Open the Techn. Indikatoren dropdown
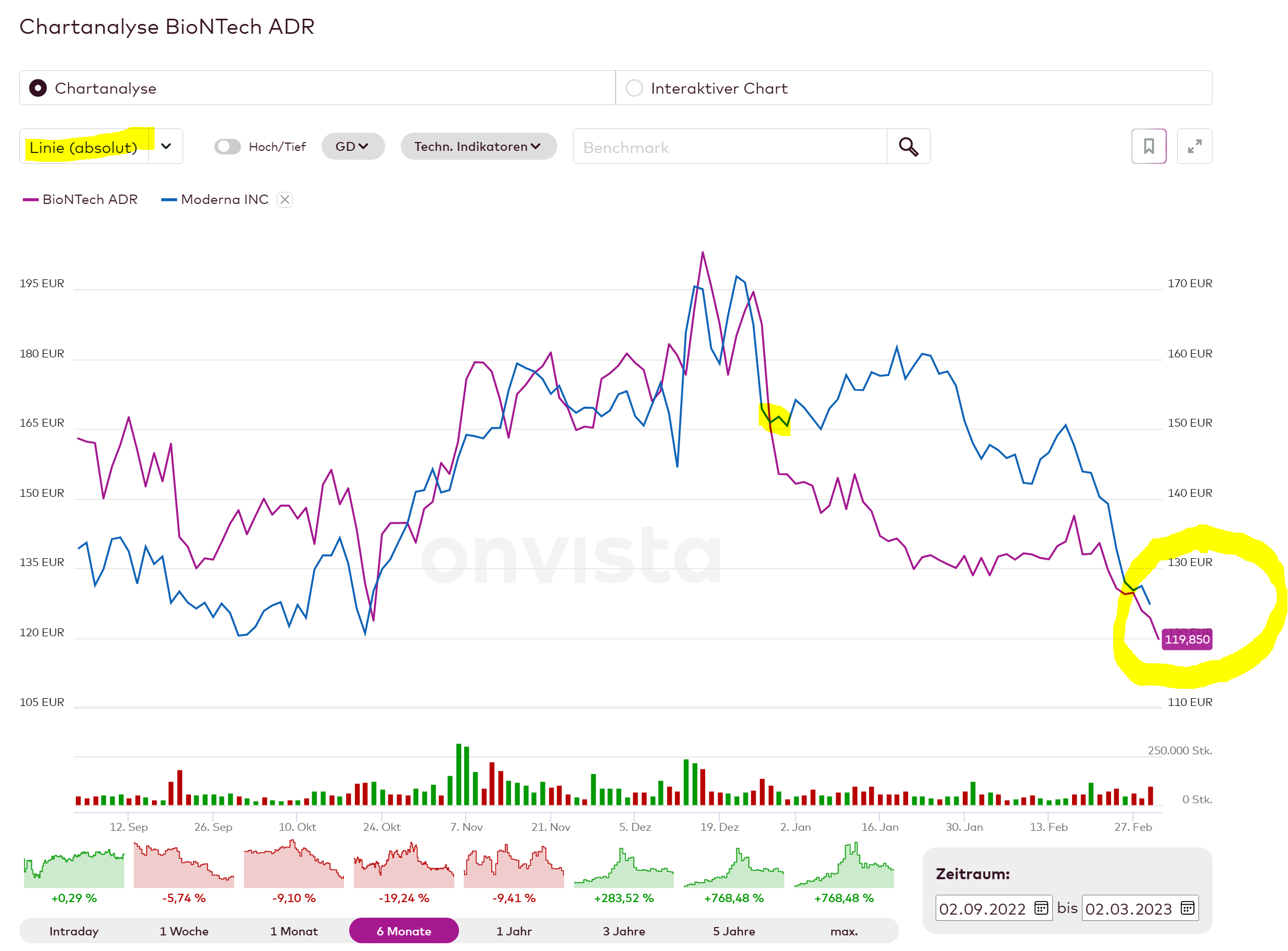1288x951 pixels. pos(478,147)
